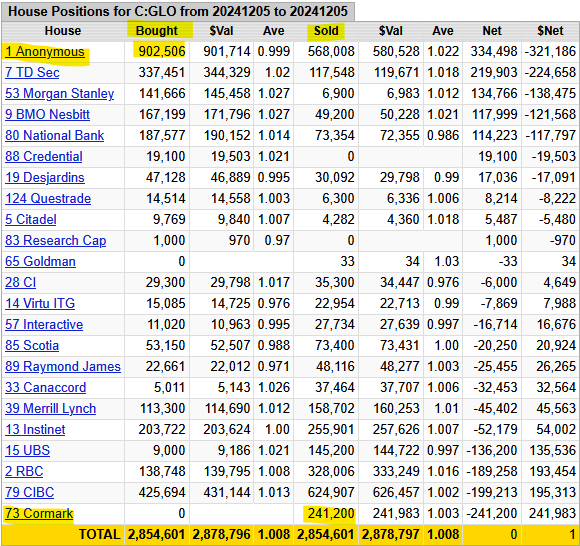Open the 19 Desjardins link
Viewport: 580px width, 546px height.
coord(45,178)
